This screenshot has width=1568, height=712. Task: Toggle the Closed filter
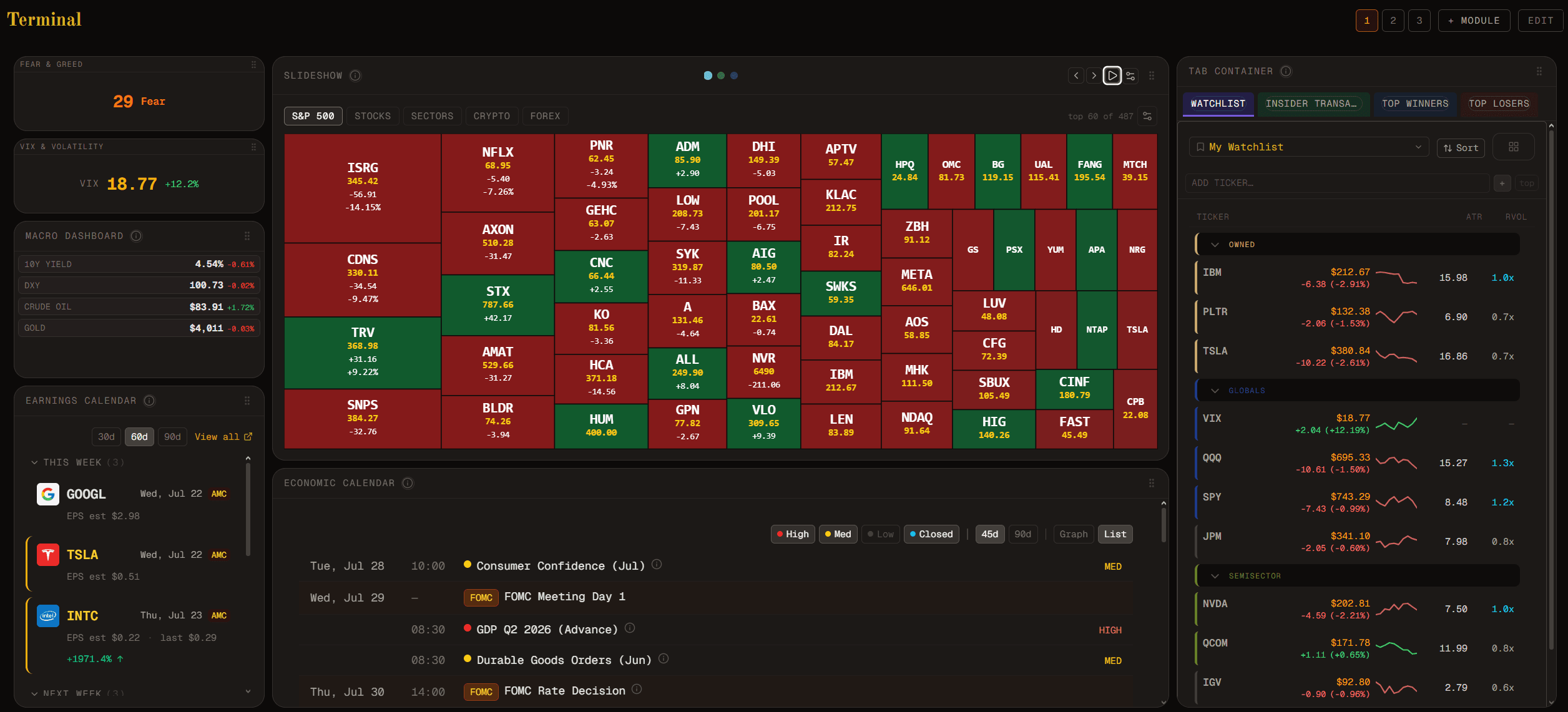click(931, 534)
